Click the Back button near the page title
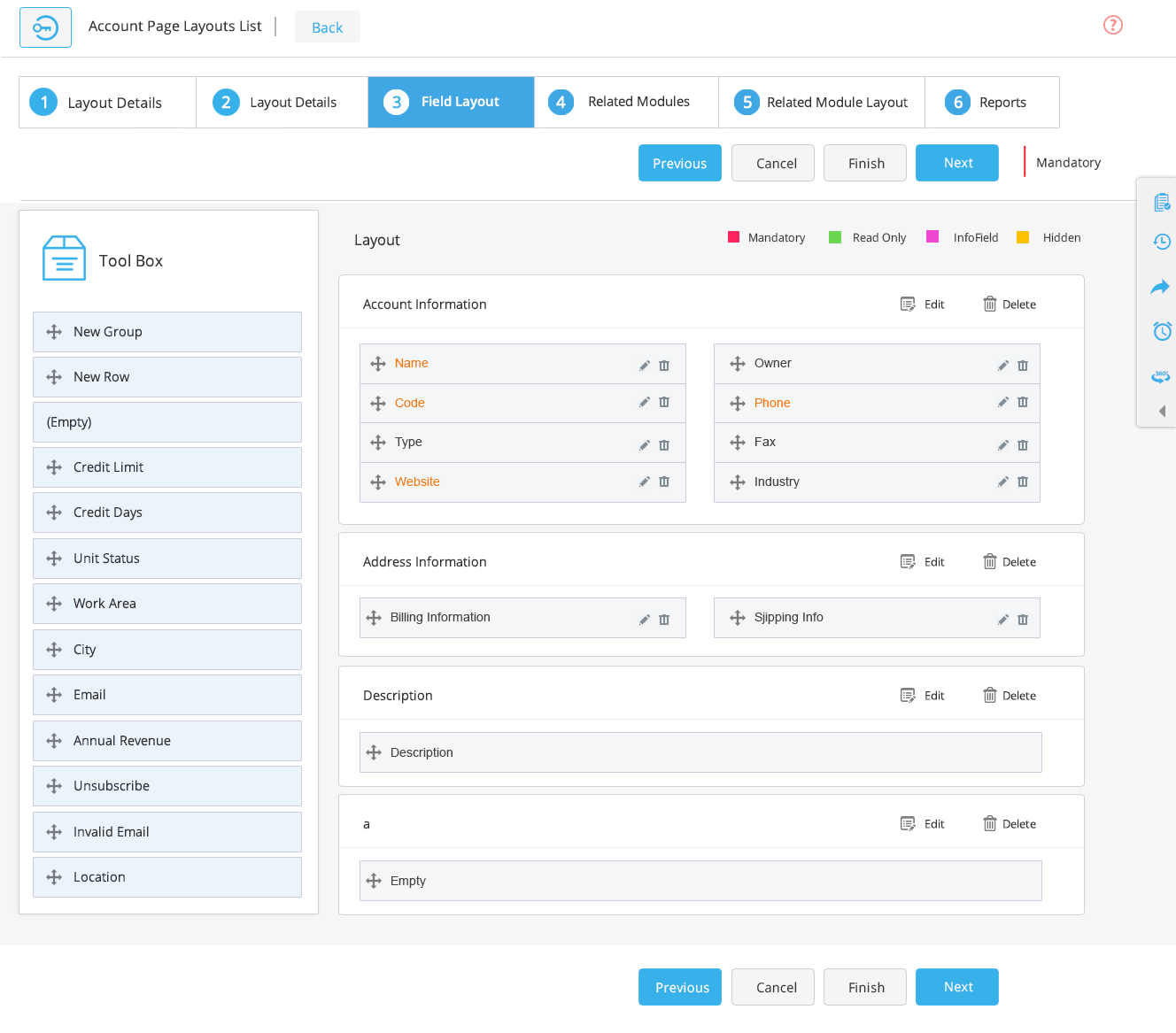Screen dimensions: 1176x1033 click(x=327, y=27)
